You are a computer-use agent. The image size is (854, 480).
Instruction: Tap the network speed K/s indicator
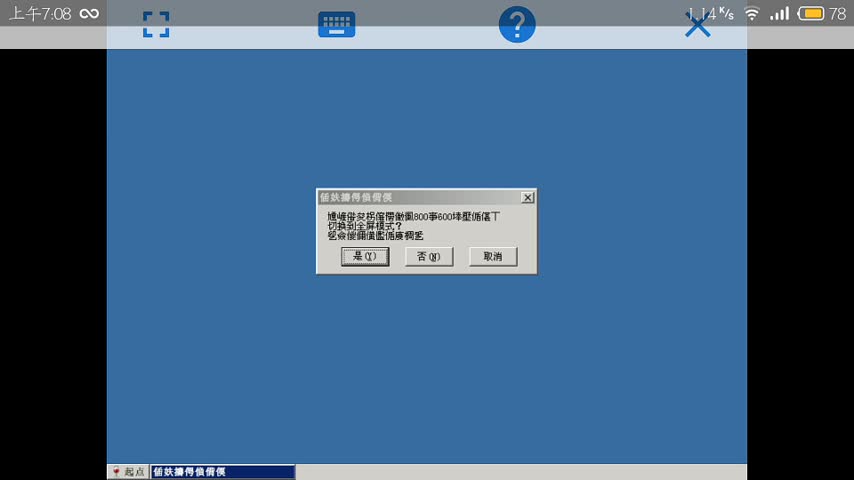[710, 13]
